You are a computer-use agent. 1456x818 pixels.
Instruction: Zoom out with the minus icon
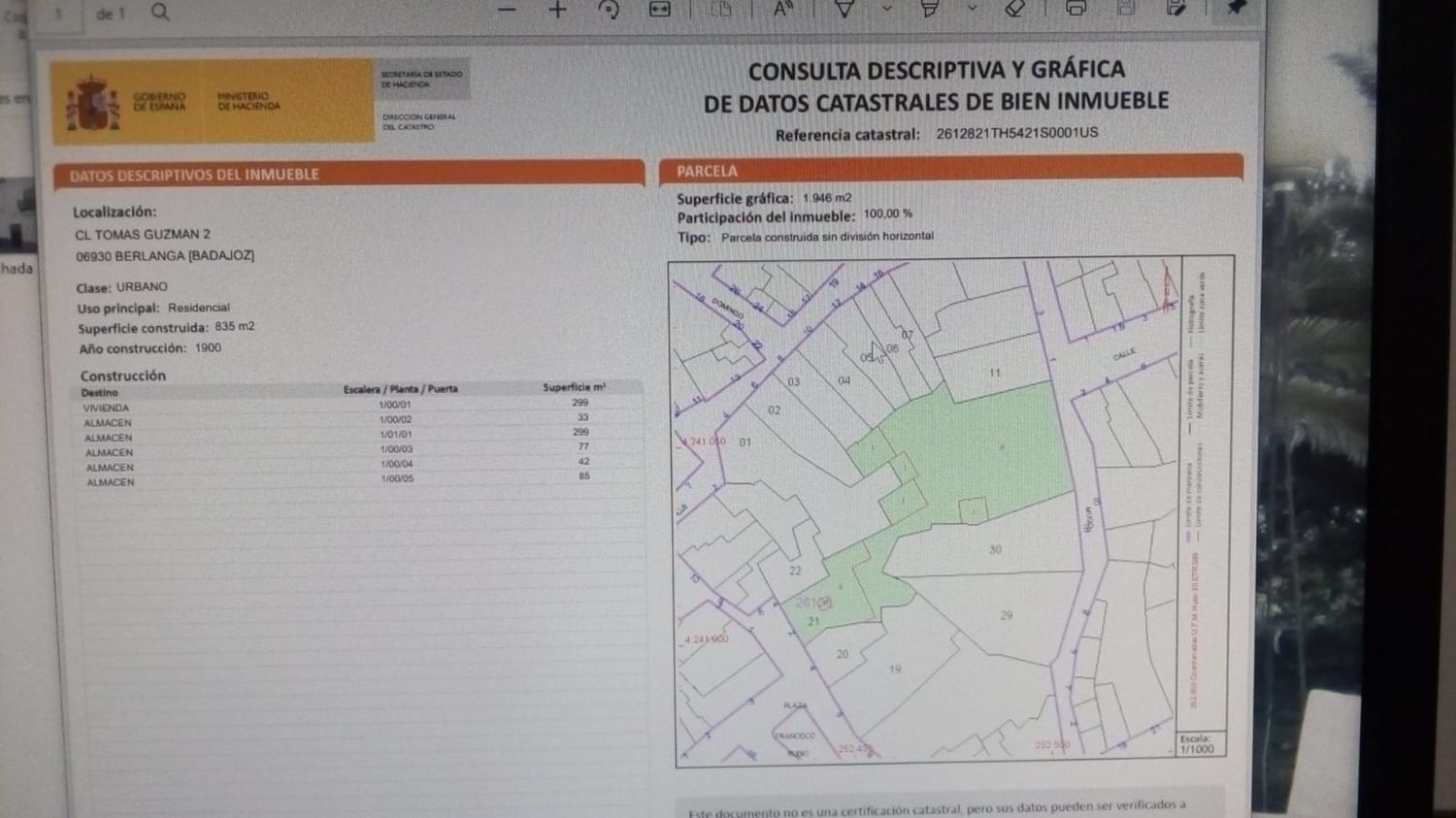coord(507,11)
